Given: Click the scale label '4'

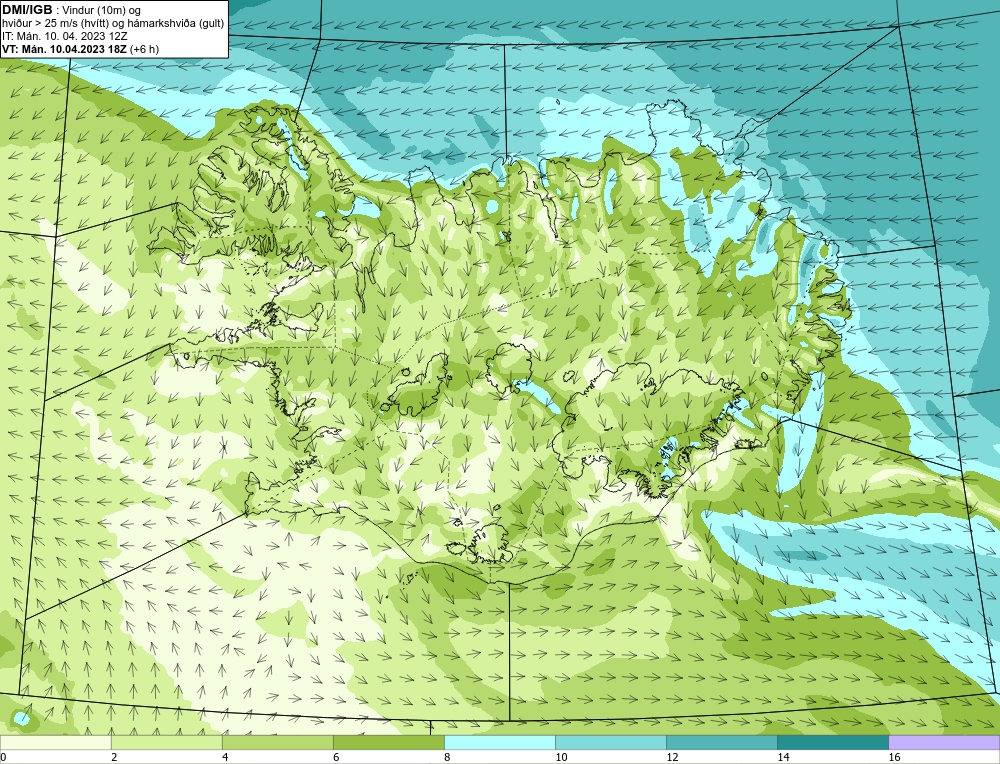Looking at the screenshot, I should tap(225, 757).
